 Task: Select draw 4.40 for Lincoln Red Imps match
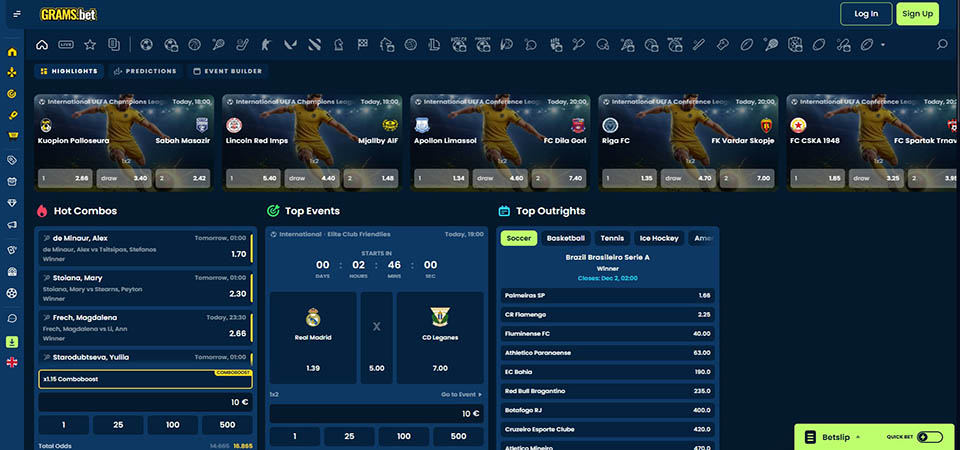(312, 178)
